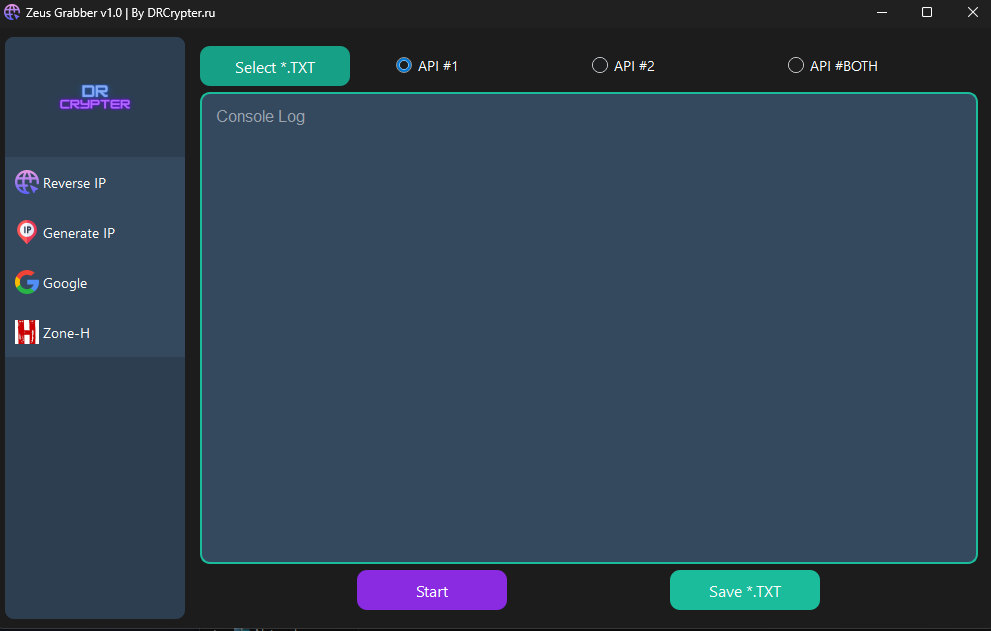
Task: Select the API #2 radio button
Action: (600, 64)
